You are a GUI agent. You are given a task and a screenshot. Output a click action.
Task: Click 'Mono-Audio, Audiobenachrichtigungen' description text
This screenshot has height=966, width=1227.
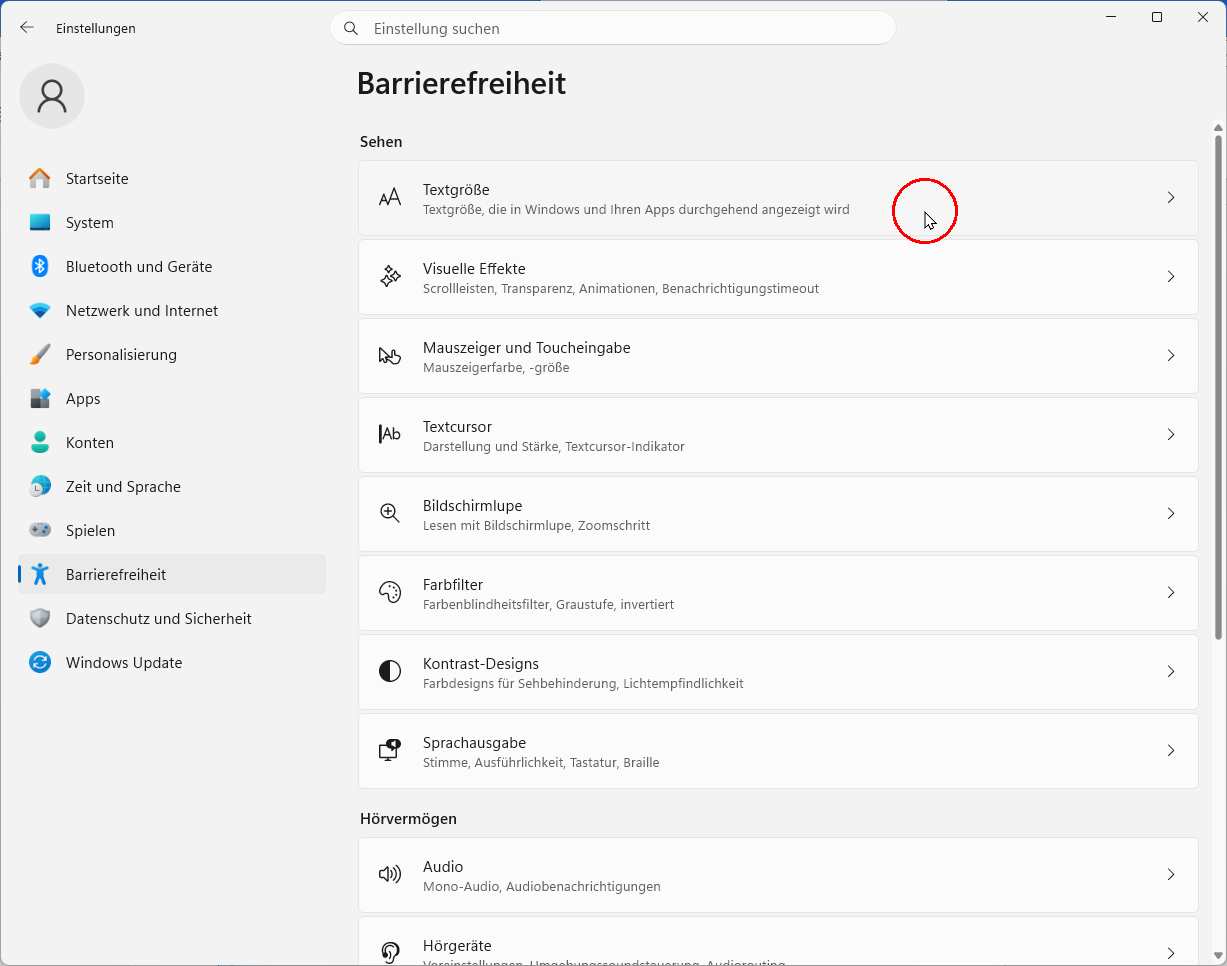542,886
